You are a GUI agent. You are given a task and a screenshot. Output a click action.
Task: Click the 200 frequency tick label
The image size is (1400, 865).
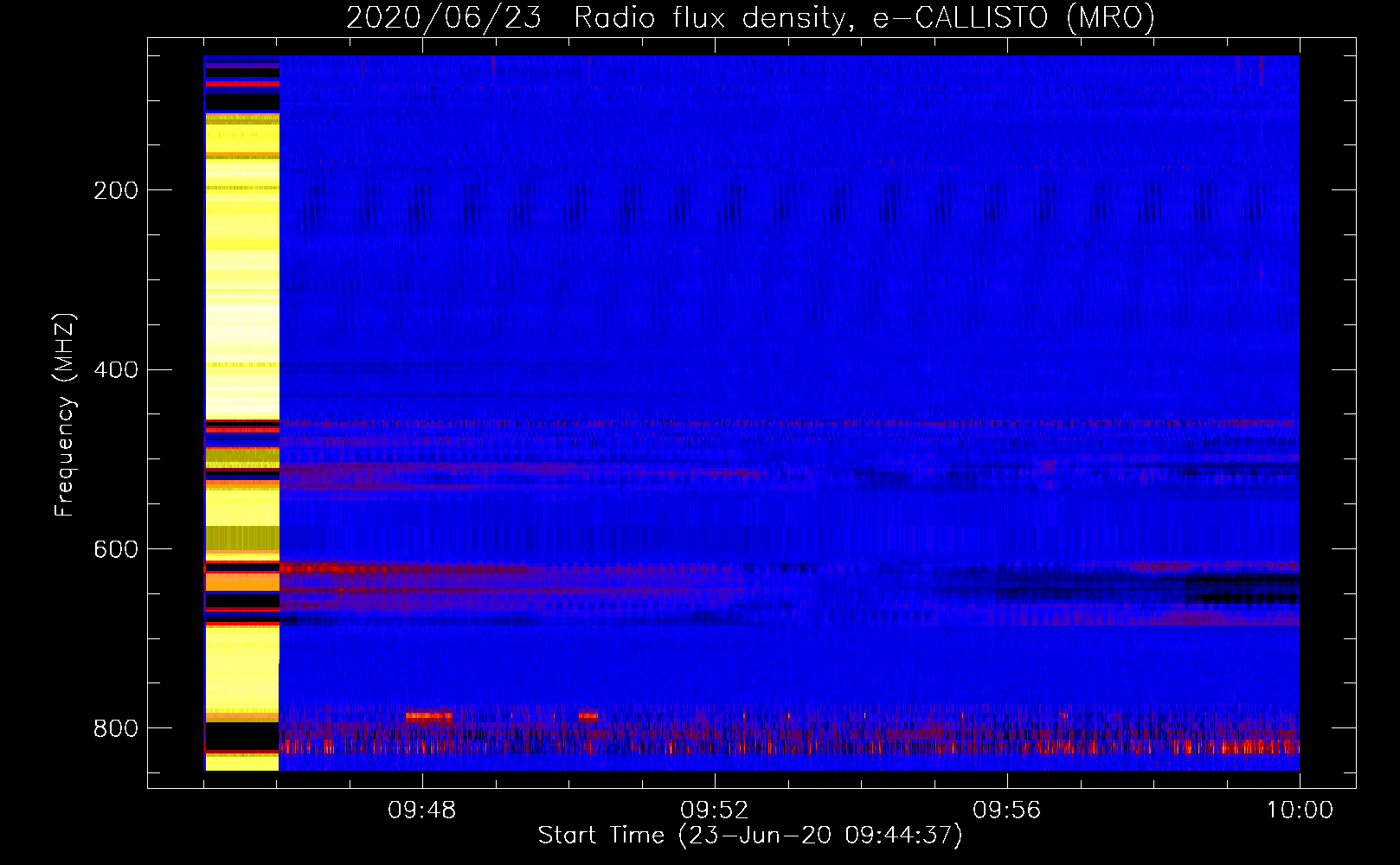(x=116, y=190)
